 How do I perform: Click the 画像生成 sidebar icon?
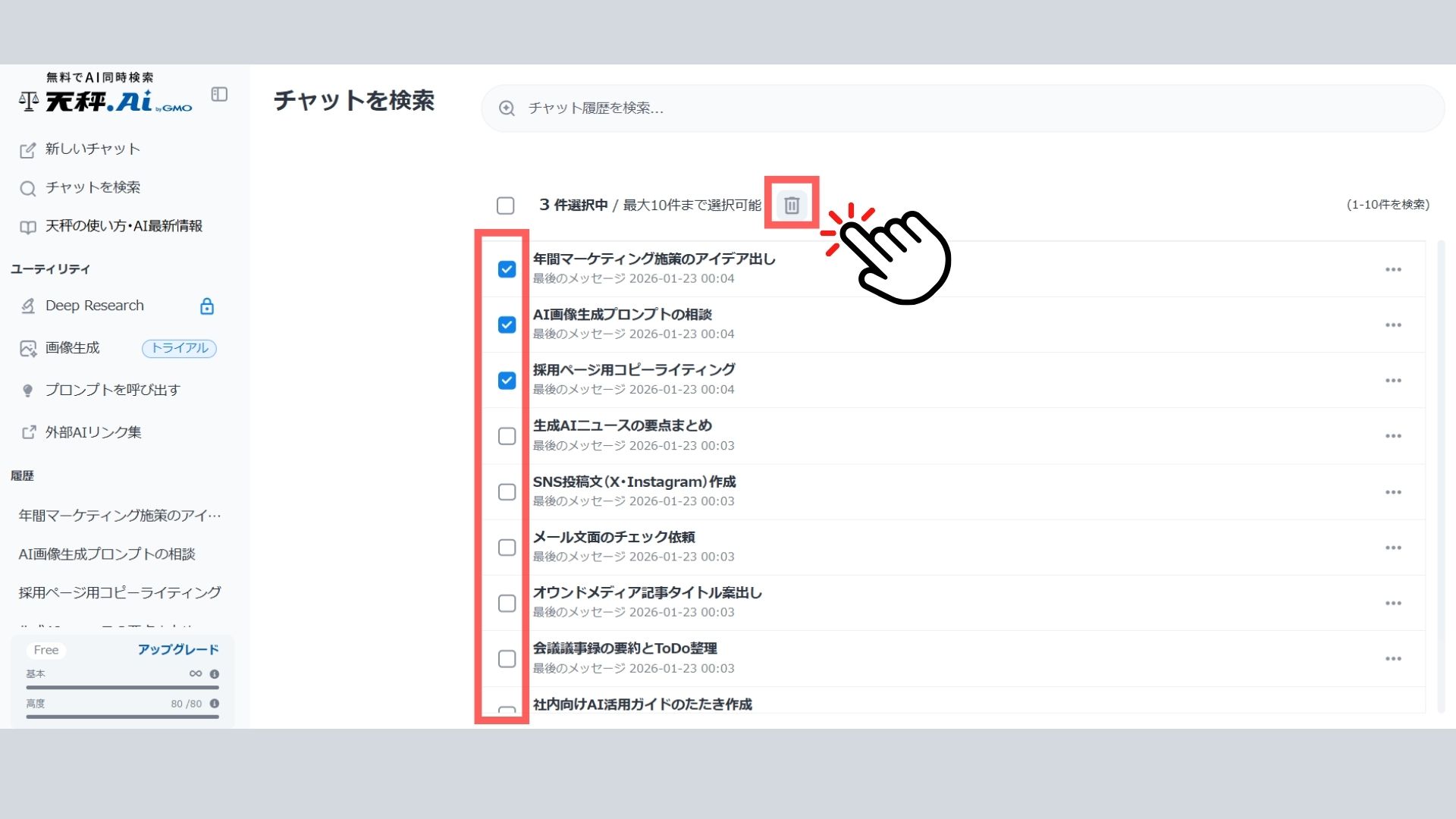click(28, 348)
